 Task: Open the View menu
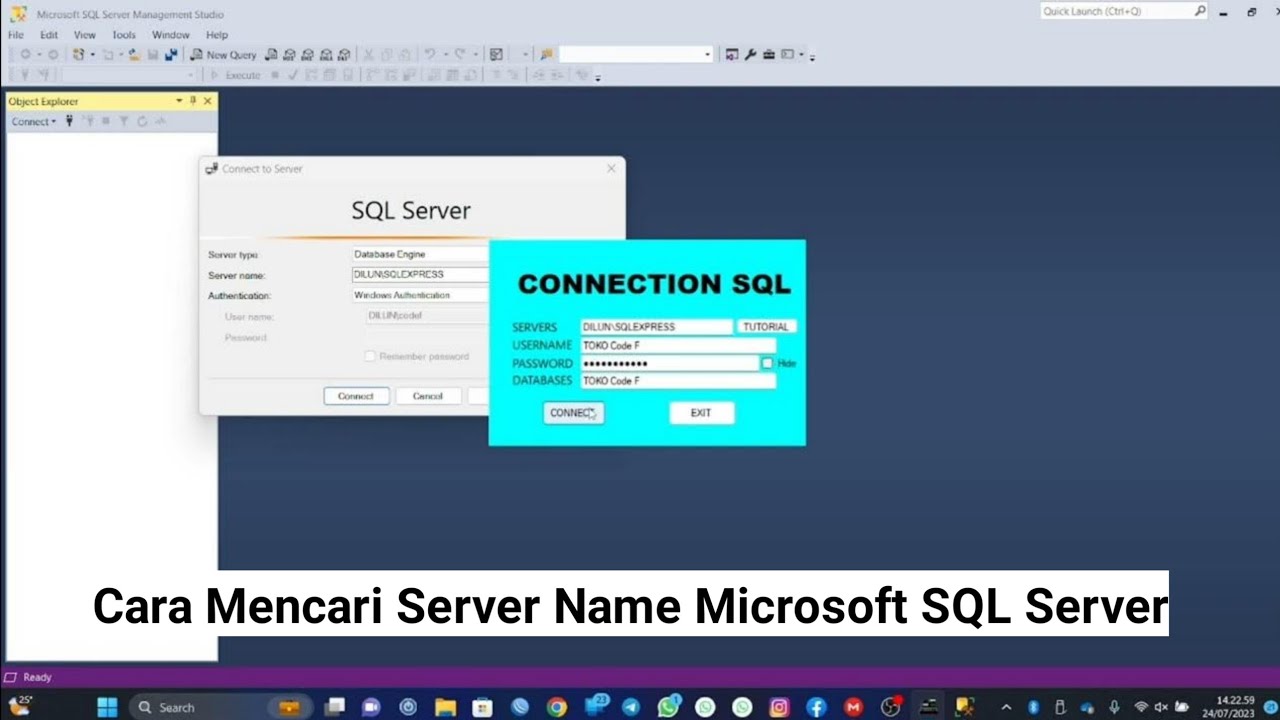pyautogui.click(x=85, y=35)
